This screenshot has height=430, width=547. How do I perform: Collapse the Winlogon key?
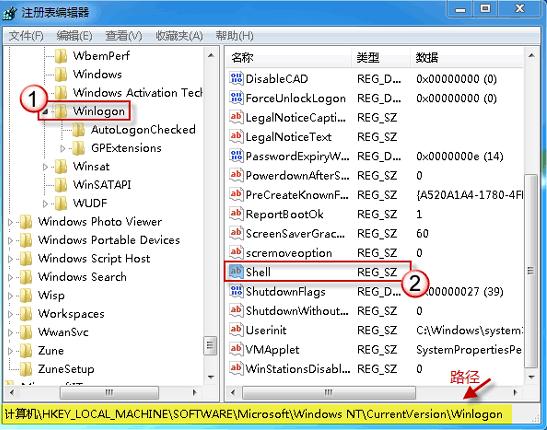pos(45,112)
